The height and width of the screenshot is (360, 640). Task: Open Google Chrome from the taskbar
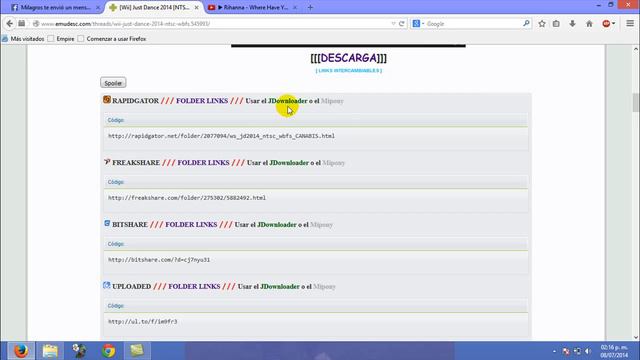109,351
